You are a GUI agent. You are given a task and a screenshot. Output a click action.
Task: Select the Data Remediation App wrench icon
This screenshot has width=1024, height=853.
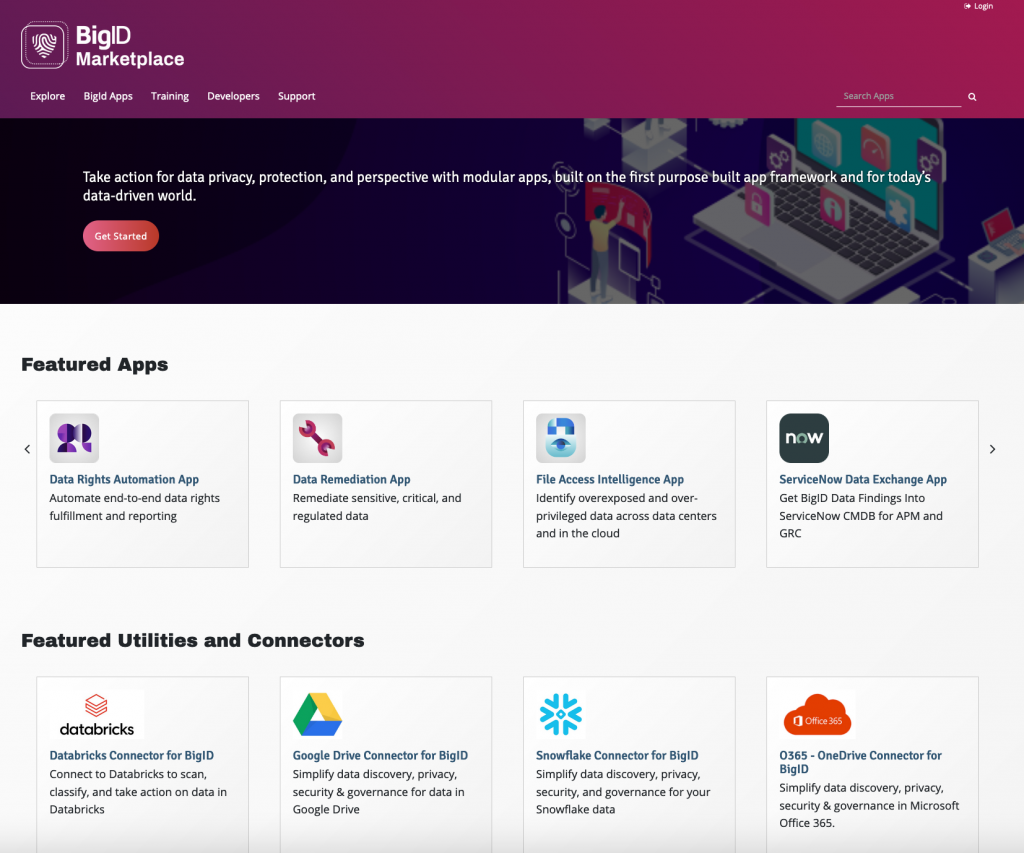[317, 437]
